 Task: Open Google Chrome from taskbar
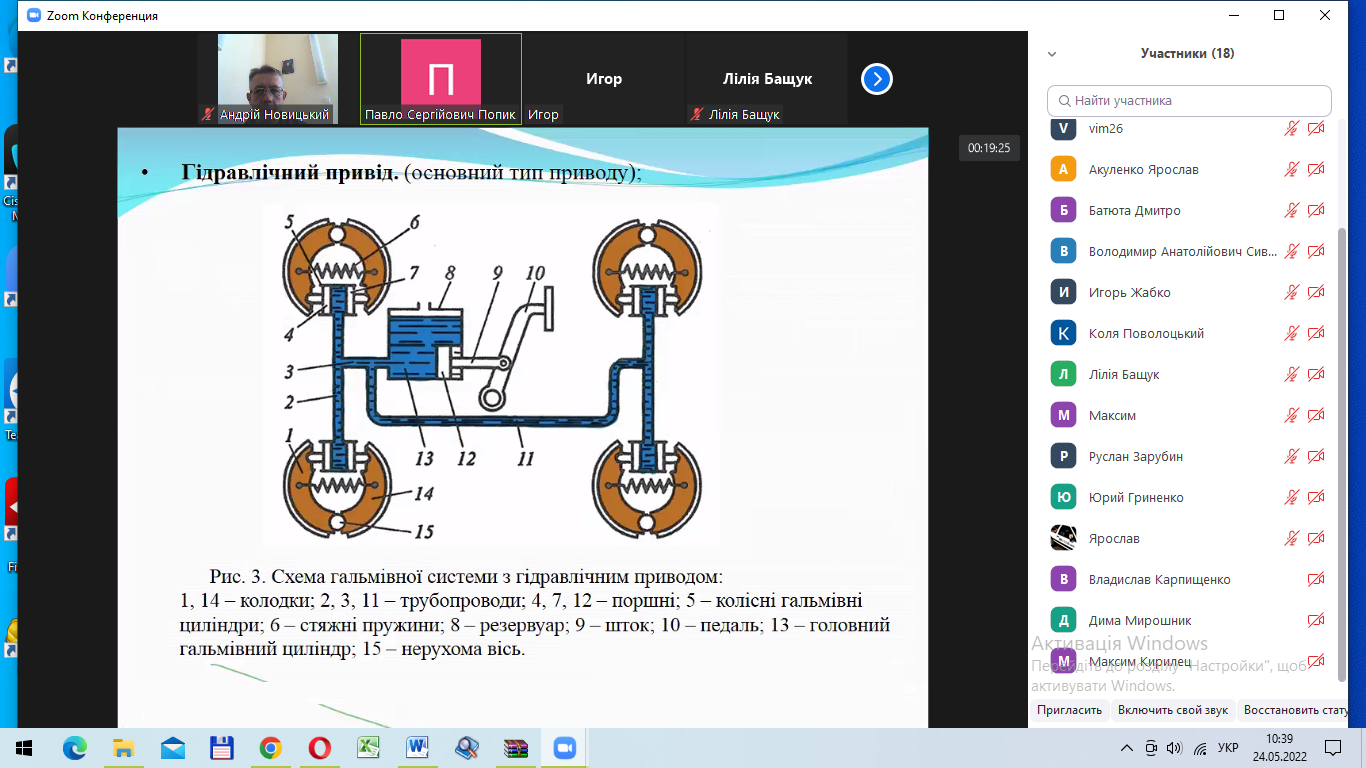pos(270,748)
